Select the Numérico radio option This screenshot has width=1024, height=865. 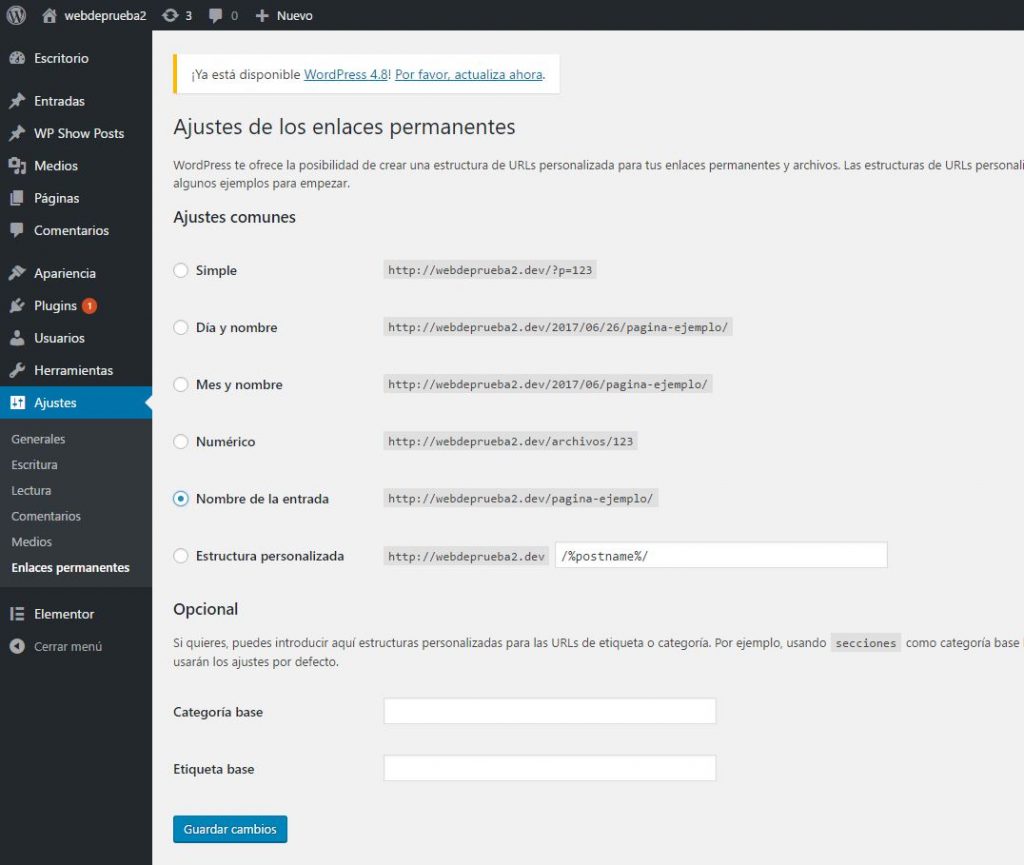[181, 441]
